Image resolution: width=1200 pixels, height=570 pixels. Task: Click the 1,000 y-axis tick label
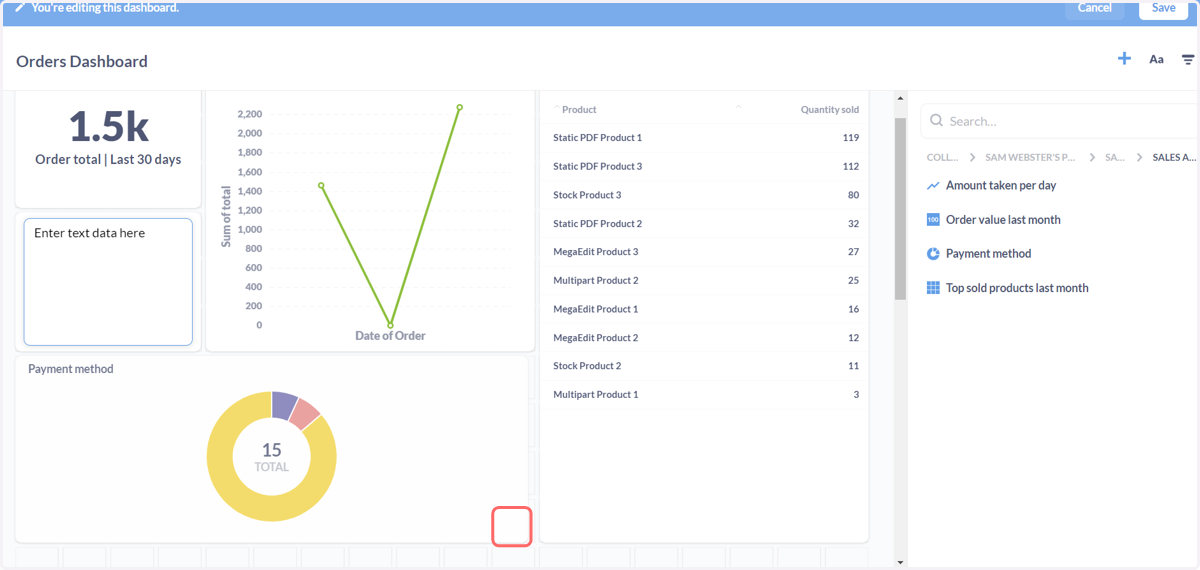click(250, 229)
